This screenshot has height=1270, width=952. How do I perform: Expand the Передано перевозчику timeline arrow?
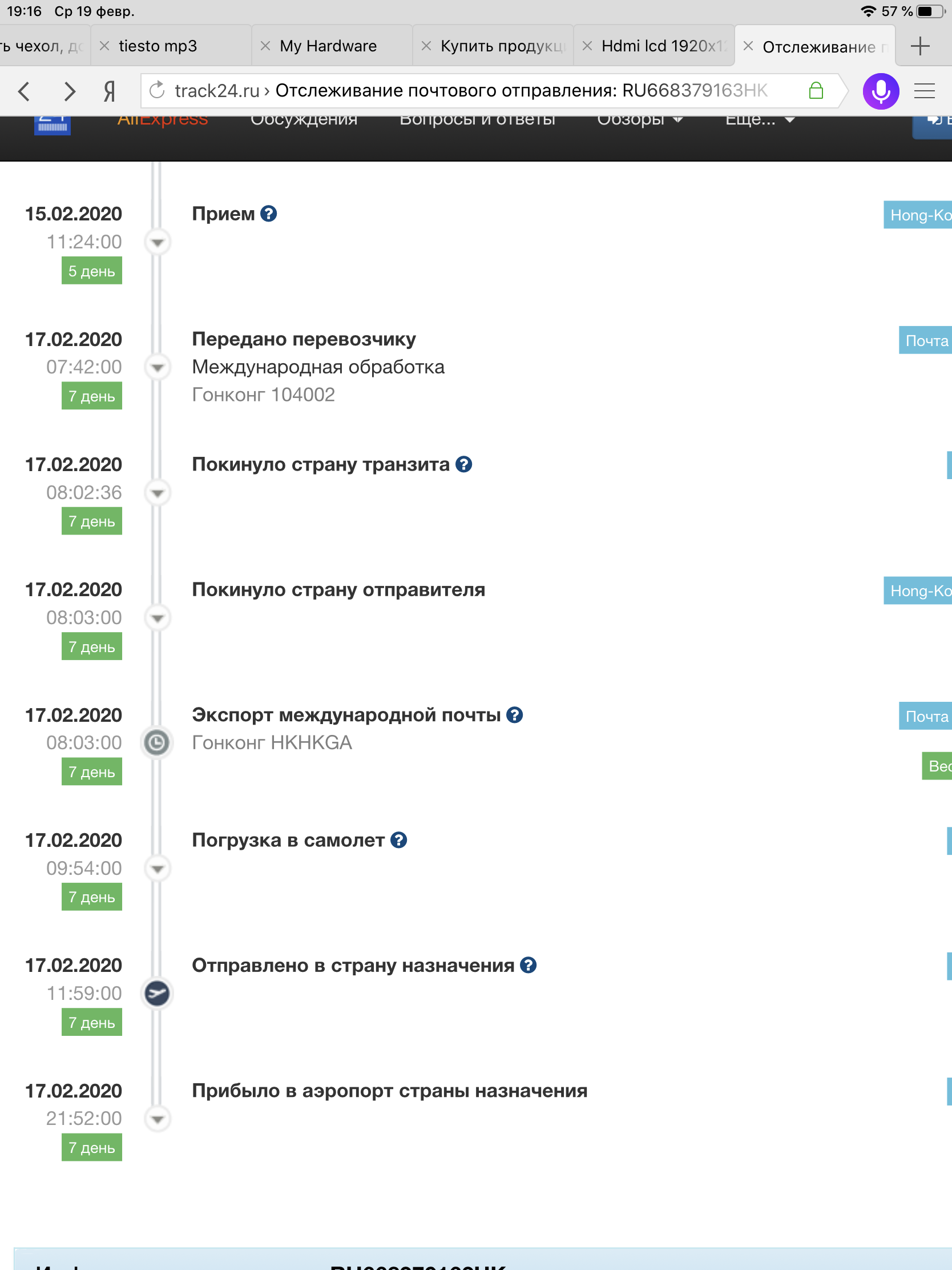157,367
